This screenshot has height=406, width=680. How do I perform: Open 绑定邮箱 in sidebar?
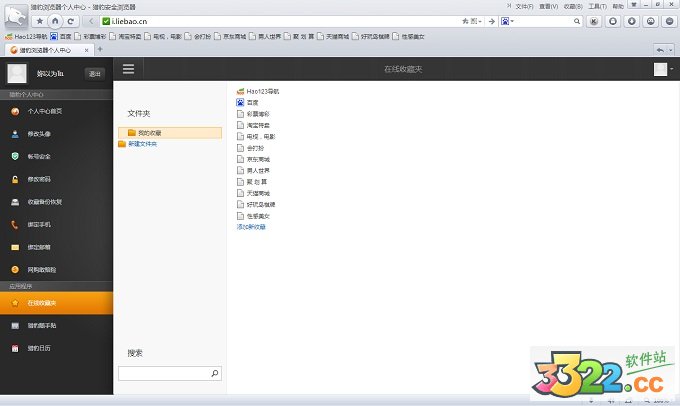56,247
